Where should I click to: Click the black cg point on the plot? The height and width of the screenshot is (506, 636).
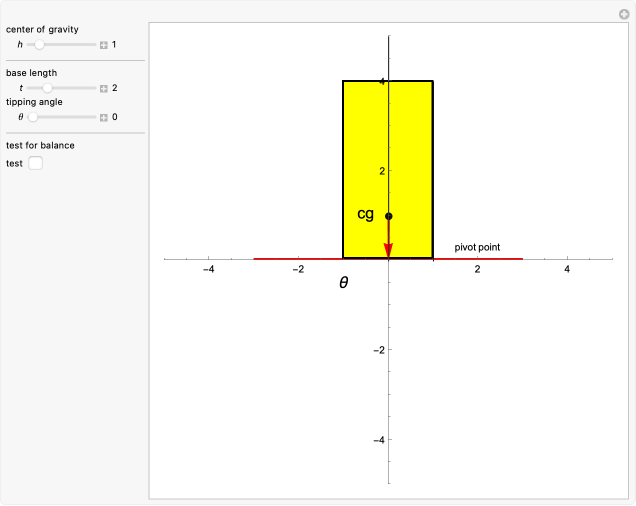[x=388, y=216]
